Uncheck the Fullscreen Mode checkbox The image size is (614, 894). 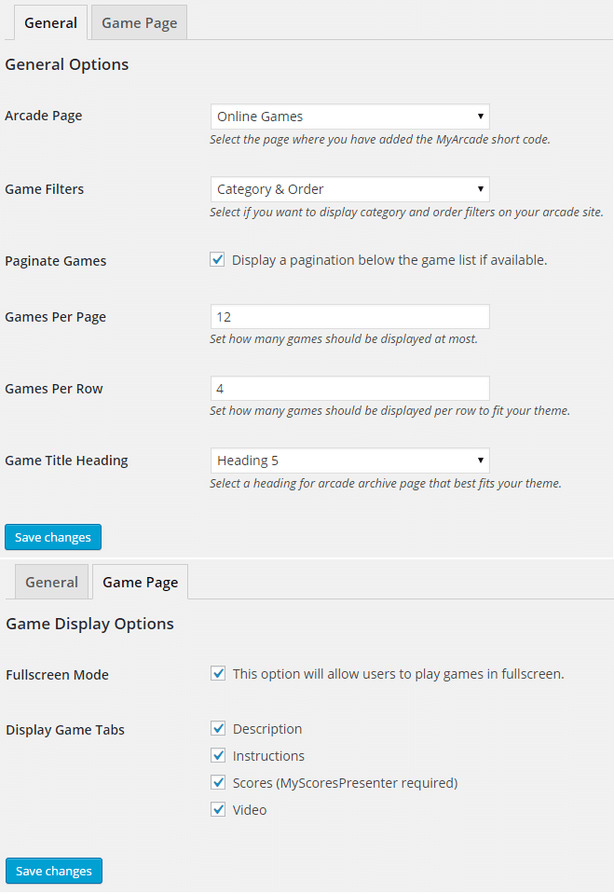point(218,673)
